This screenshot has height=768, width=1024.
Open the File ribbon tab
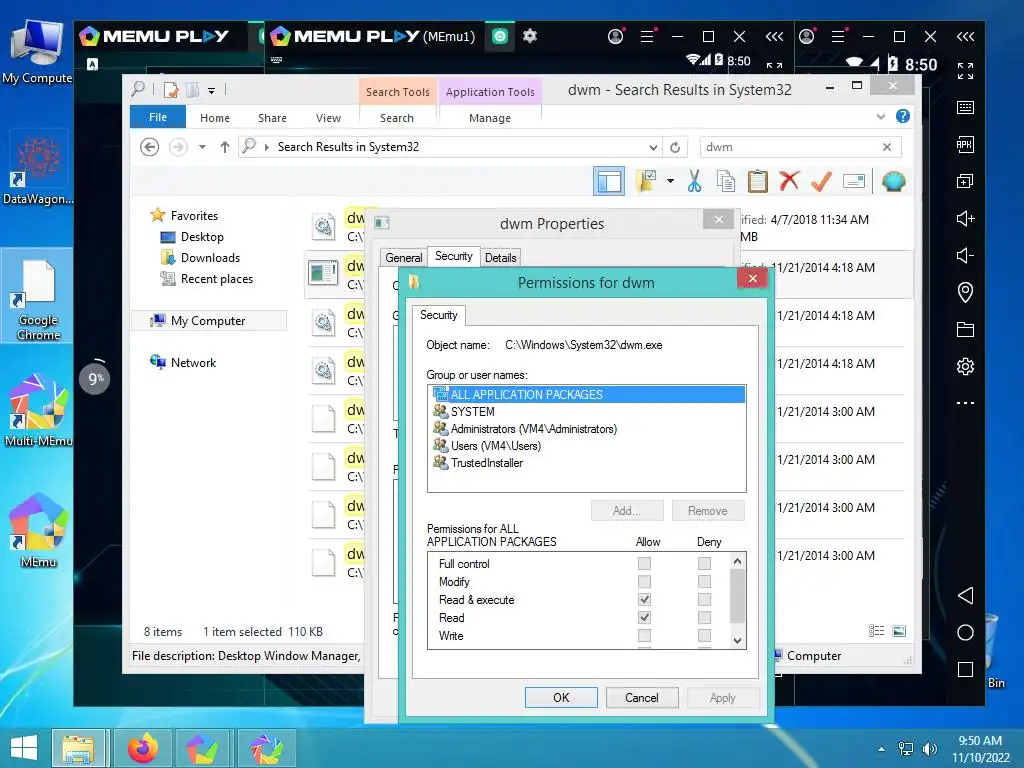point(157,117)
